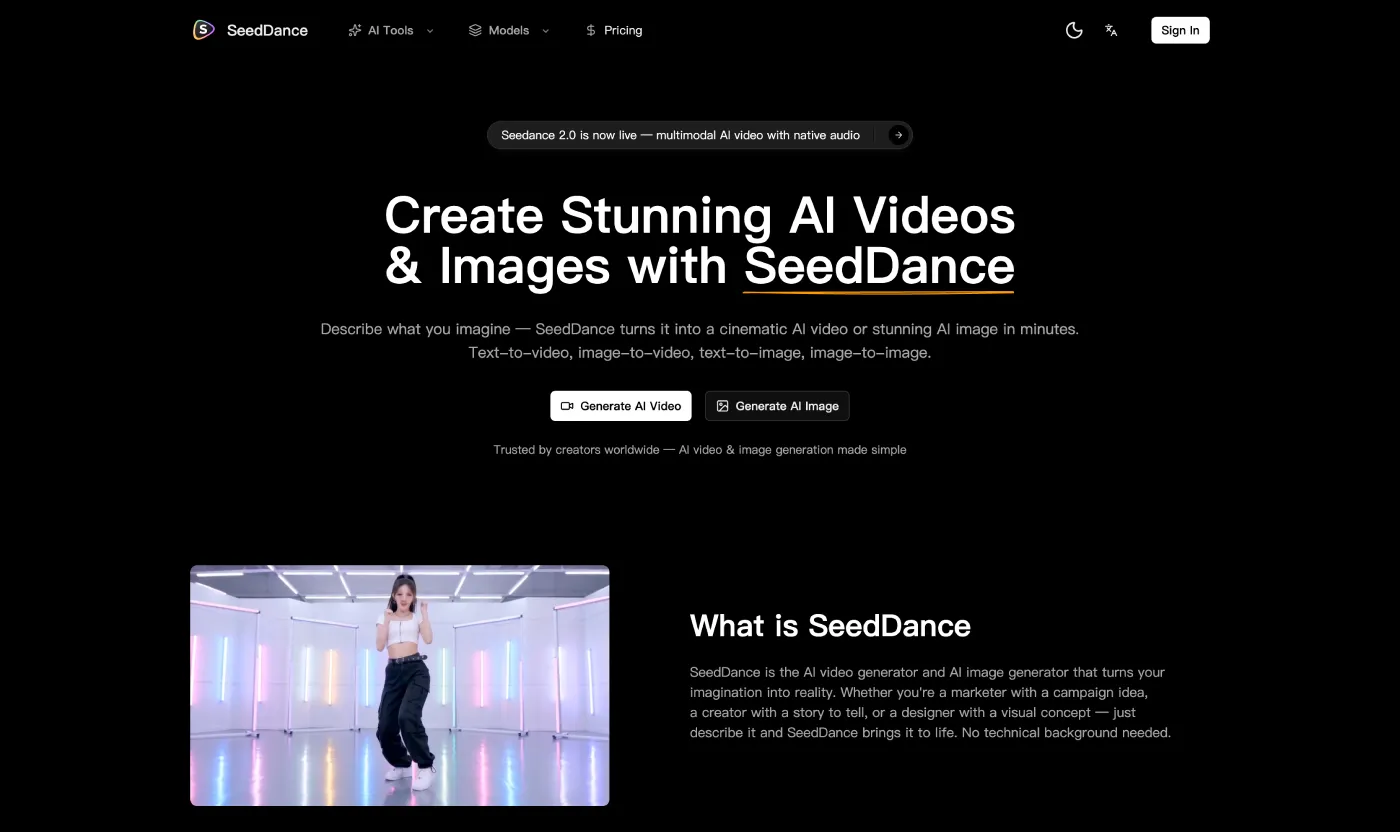Go to the Pricing page
1400x832 pixels.
(622, 30)
